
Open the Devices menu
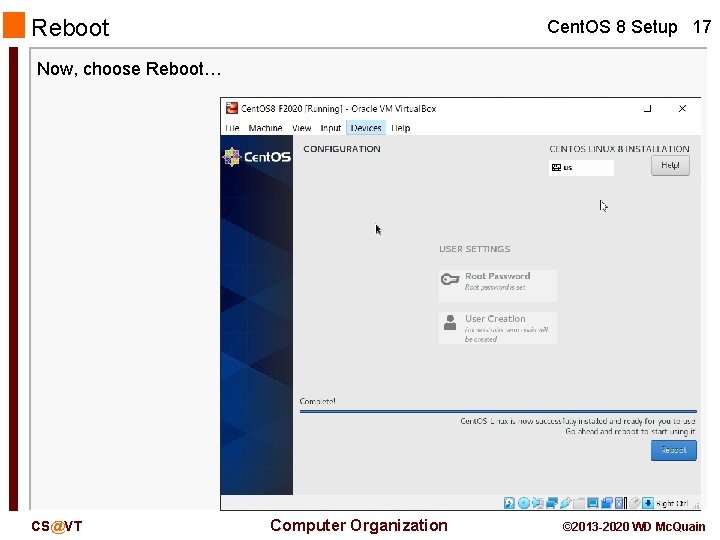point(366,128)
